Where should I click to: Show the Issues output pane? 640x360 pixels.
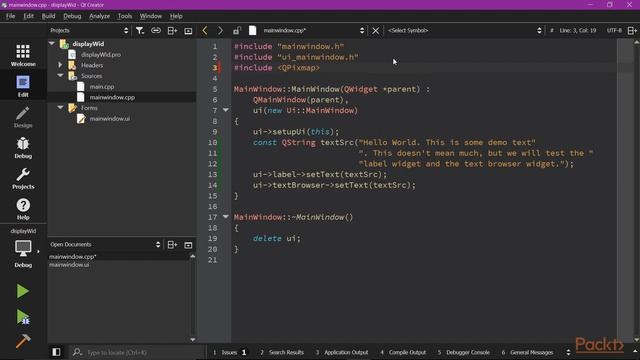230,352
